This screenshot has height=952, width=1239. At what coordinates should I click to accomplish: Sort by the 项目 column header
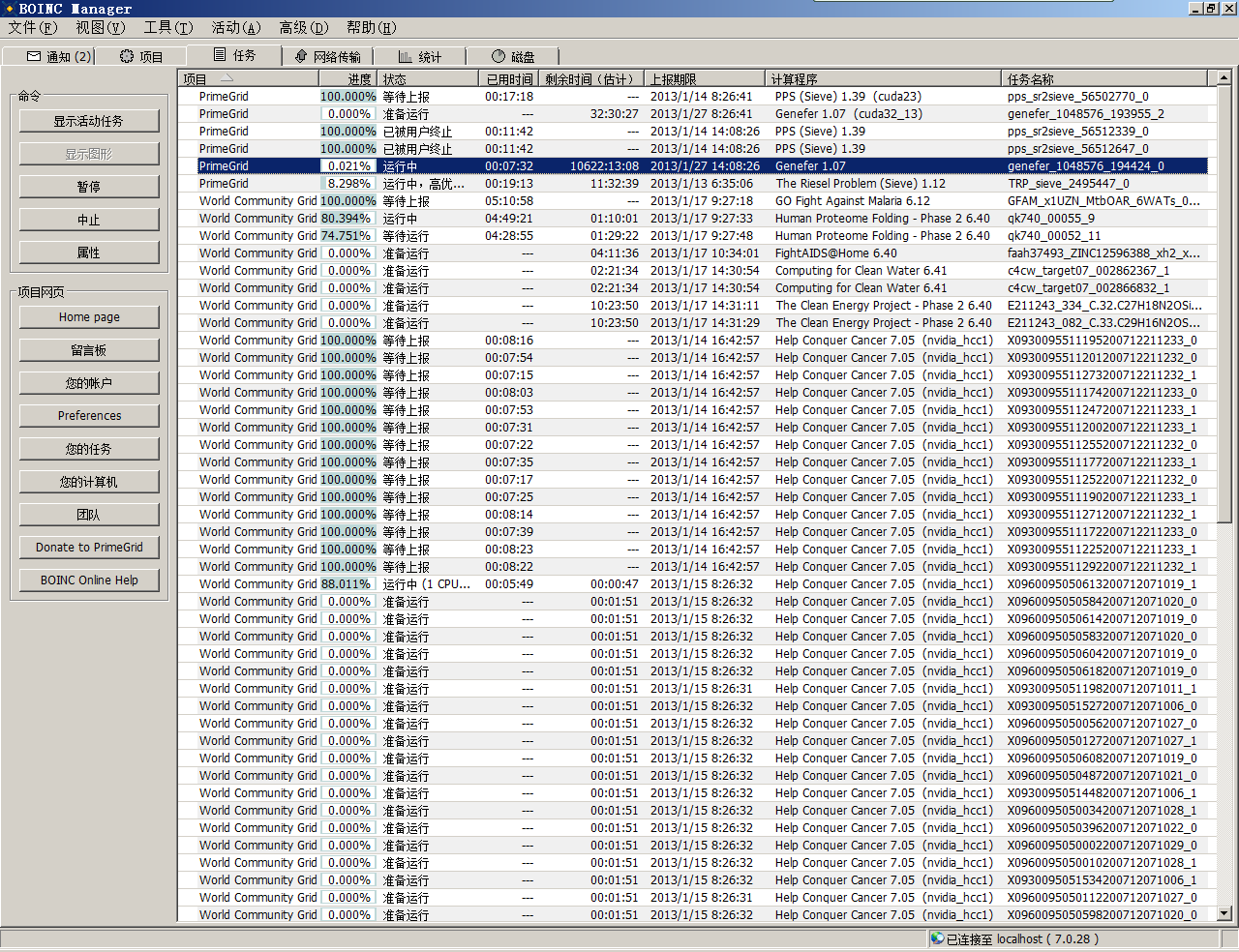249,79
